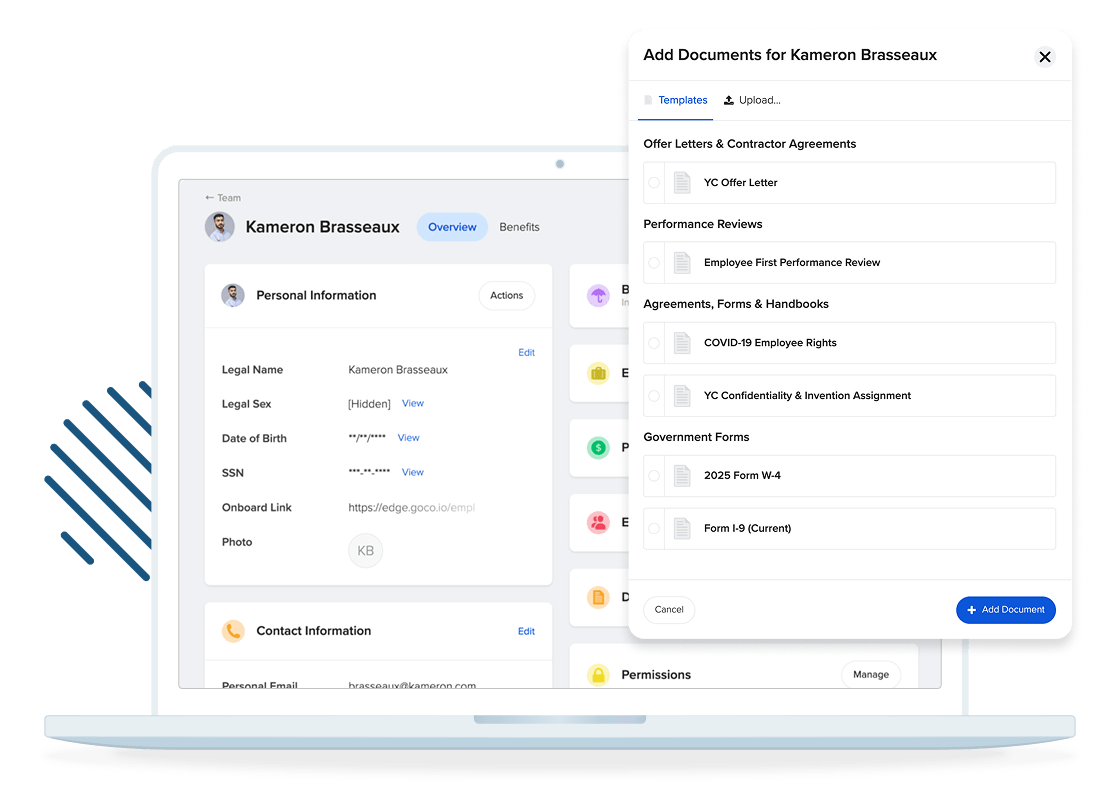Select the COVID-19 Employee Rights radio button
The width and height of the screenshot is (1120, 800).
tap(654, 343)
